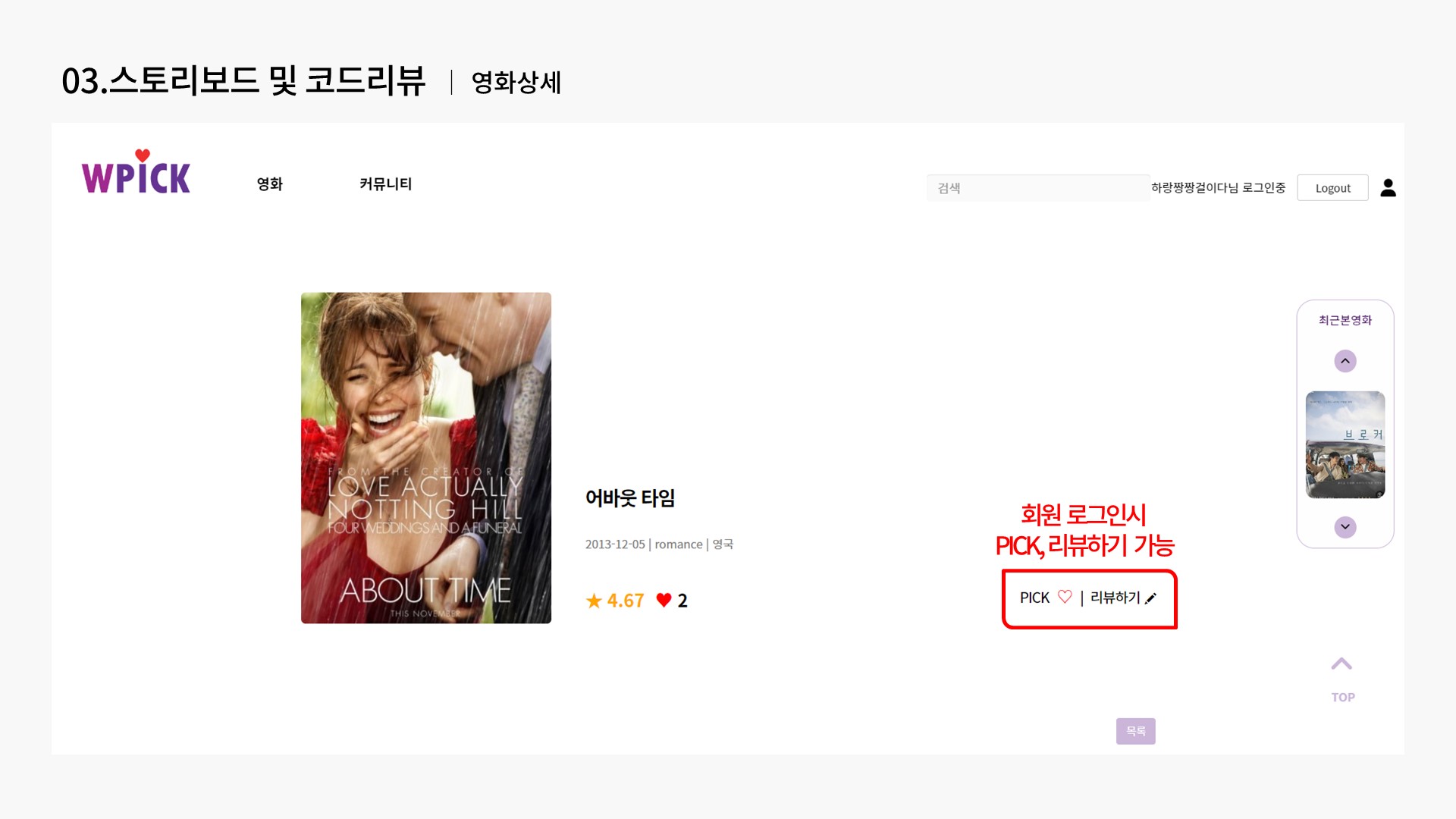Open the 영화 menu
Screen dimensions: 1456x819
pos(269,184)
